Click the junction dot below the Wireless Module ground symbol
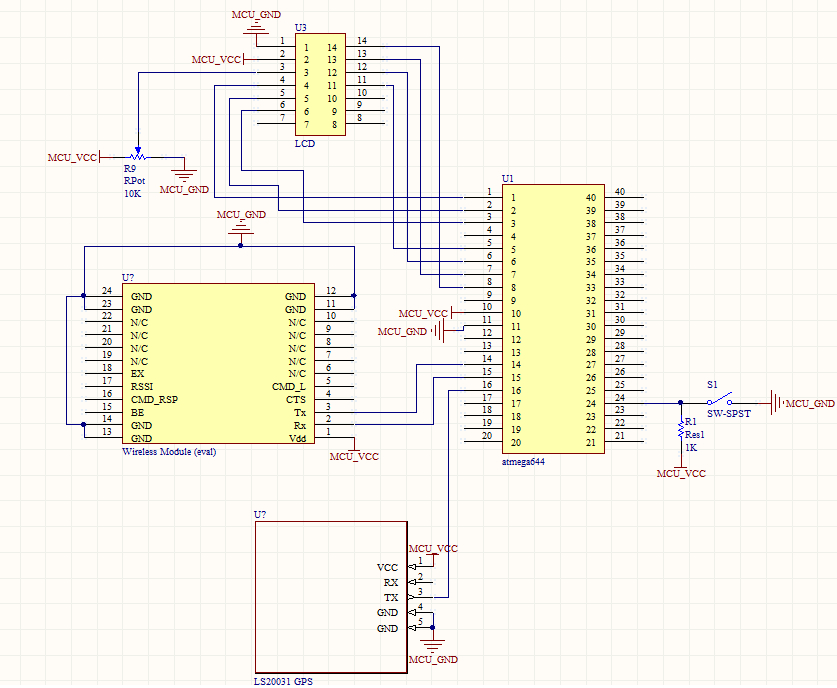 pyautogui.click(x=241, y=246)
